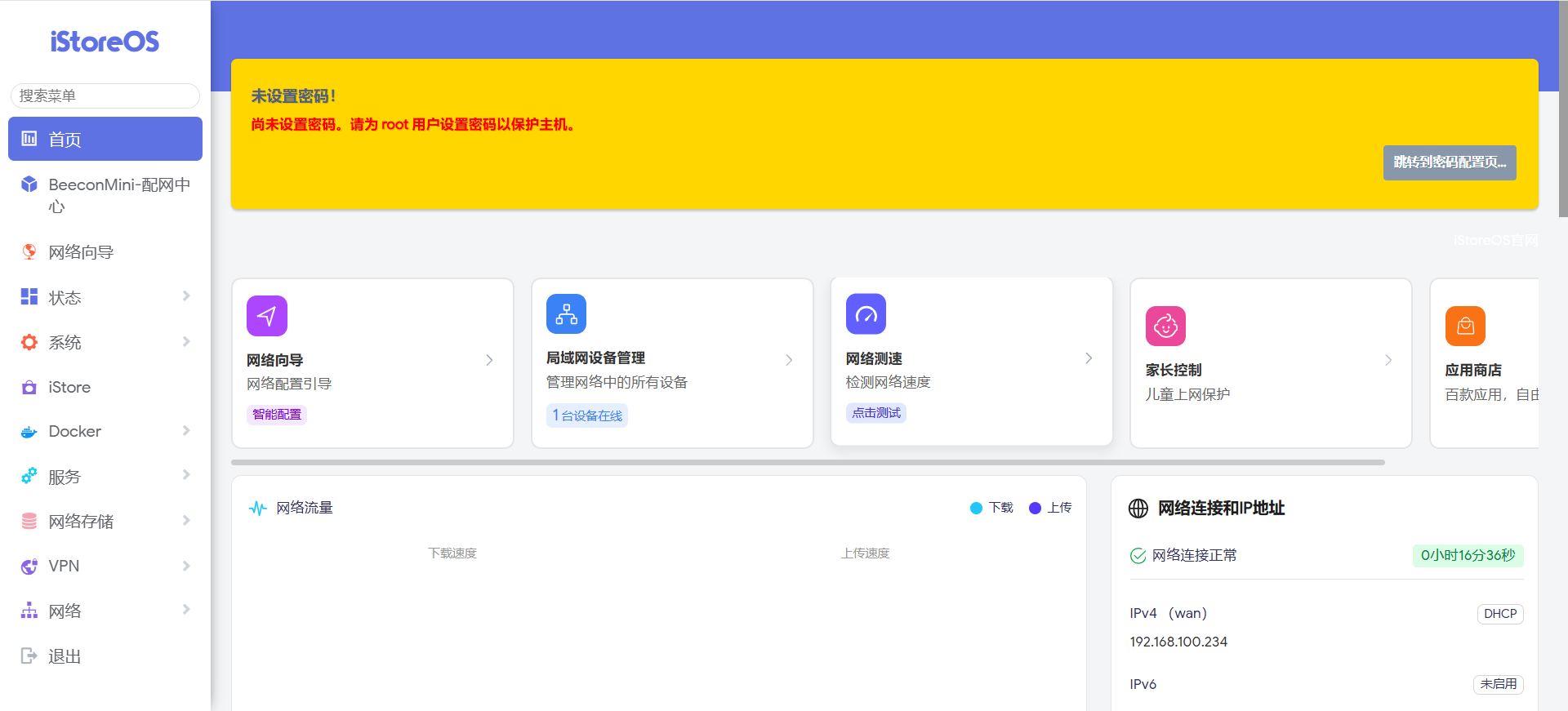Click the pink parental control icon
This screenshot has width=1568, height=711.
(1165, 327)
